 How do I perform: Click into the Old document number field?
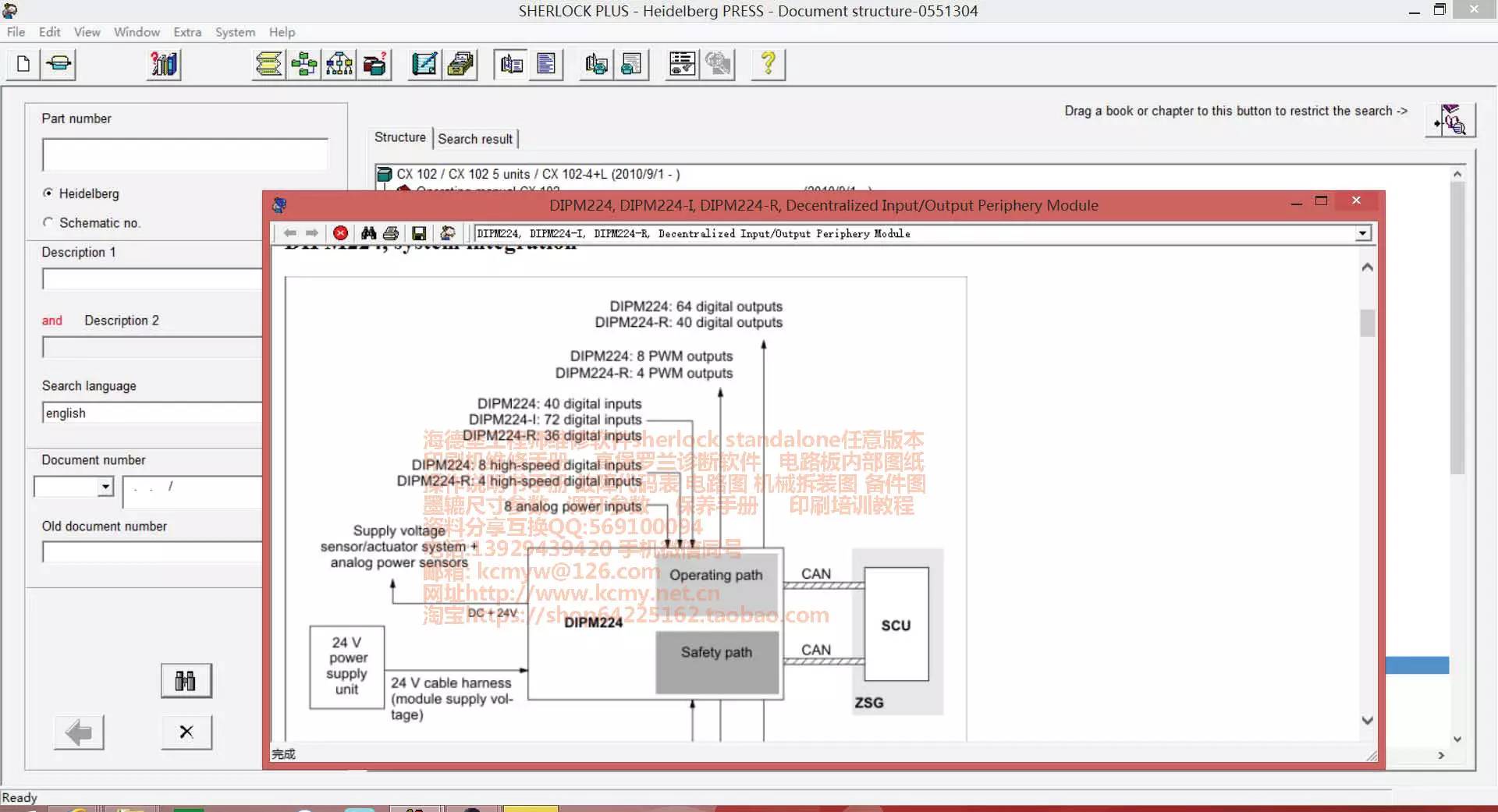(x=152, y=552)
